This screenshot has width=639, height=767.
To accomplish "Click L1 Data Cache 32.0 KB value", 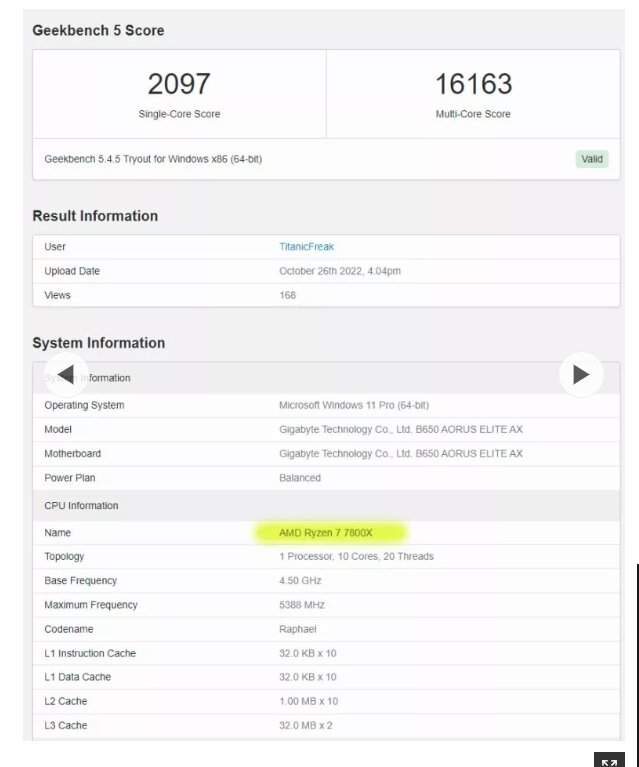I will [308, 677].
